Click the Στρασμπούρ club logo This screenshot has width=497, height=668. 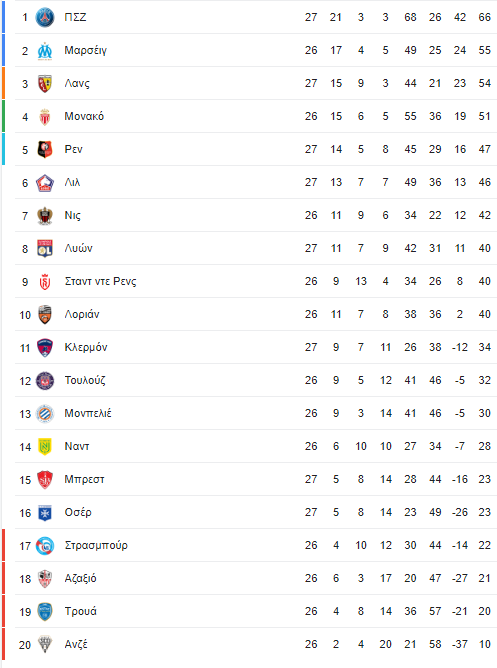(45, 546)
